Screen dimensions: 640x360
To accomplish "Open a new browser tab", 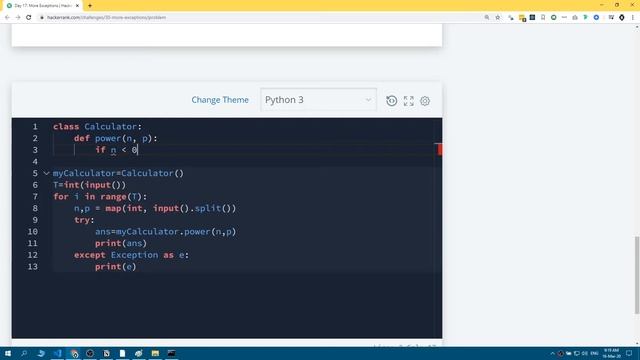I will tap(90, 6).
